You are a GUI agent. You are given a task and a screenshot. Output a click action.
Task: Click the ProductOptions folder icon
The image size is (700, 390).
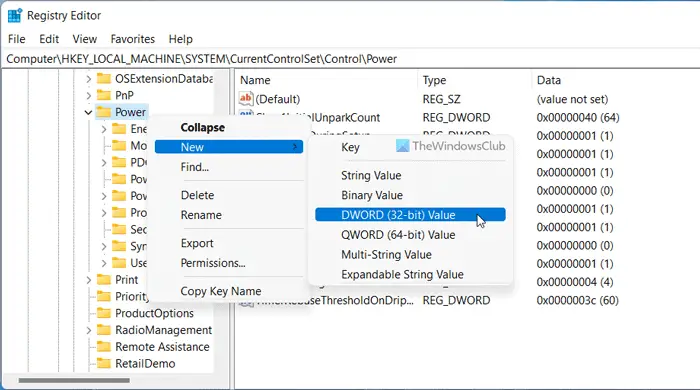click(x=104, y=313)
